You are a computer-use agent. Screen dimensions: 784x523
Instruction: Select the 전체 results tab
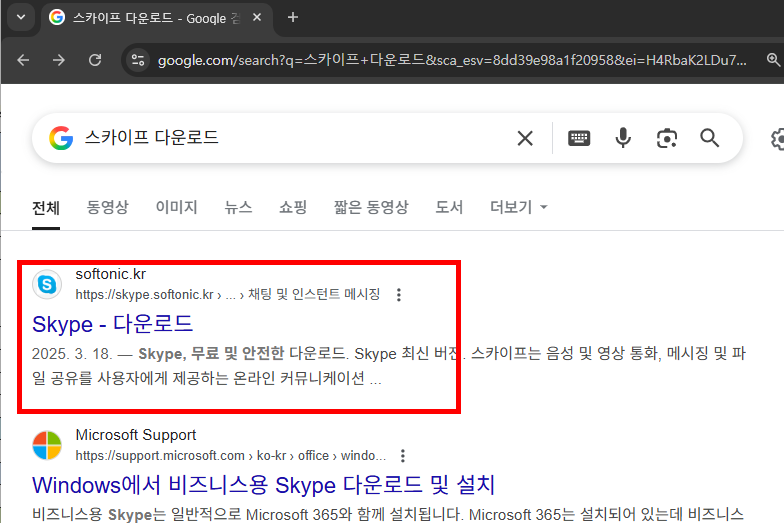[x=46, y=208]
